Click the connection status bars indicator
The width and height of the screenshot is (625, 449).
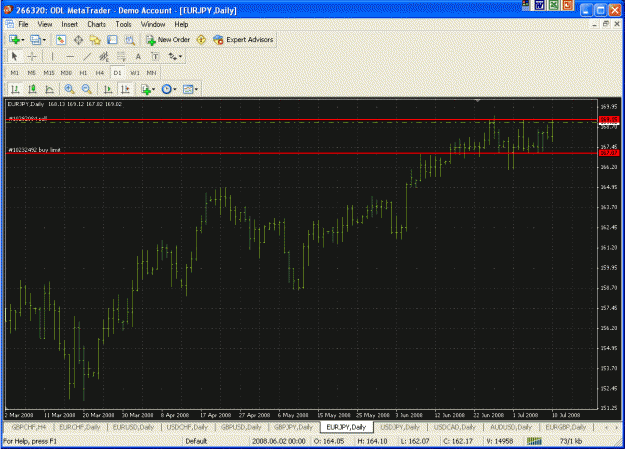tap(534, 441)
